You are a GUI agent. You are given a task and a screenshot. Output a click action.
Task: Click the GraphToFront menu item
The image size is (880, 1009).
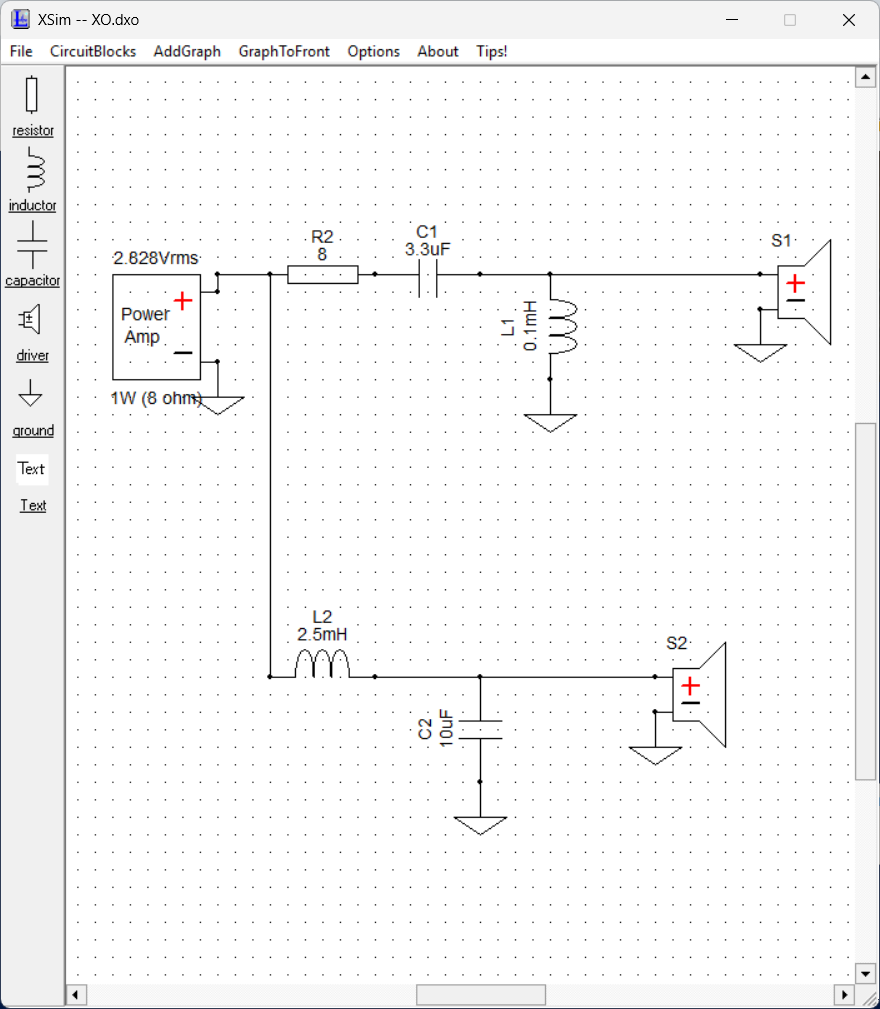284,51
